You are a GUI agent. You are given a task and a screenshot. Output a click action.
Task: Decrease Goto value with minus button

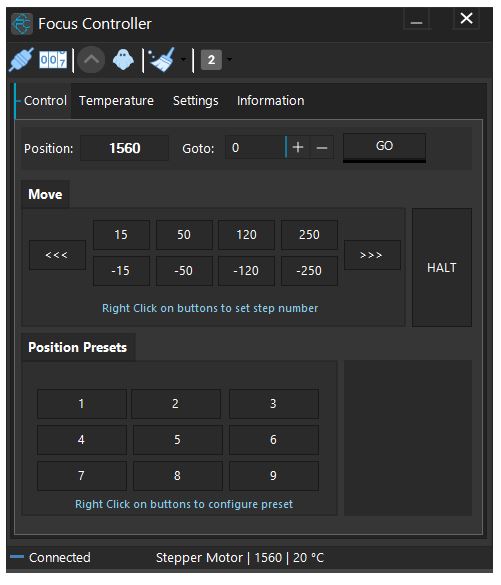pyautogui.click(x=322, y=148)
